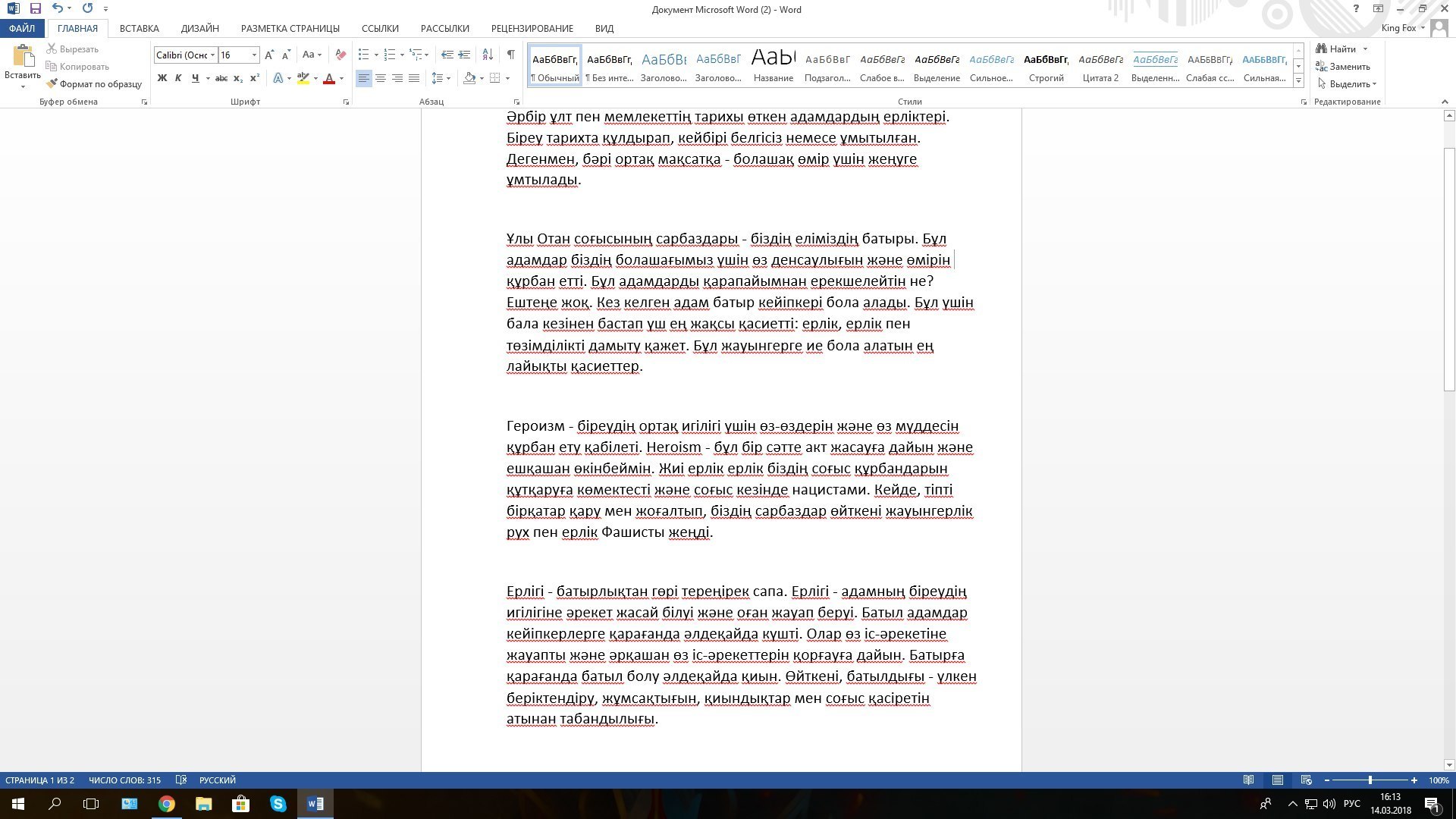
Task: Open Chrome from the taskbar
Action: coord(167,804)
